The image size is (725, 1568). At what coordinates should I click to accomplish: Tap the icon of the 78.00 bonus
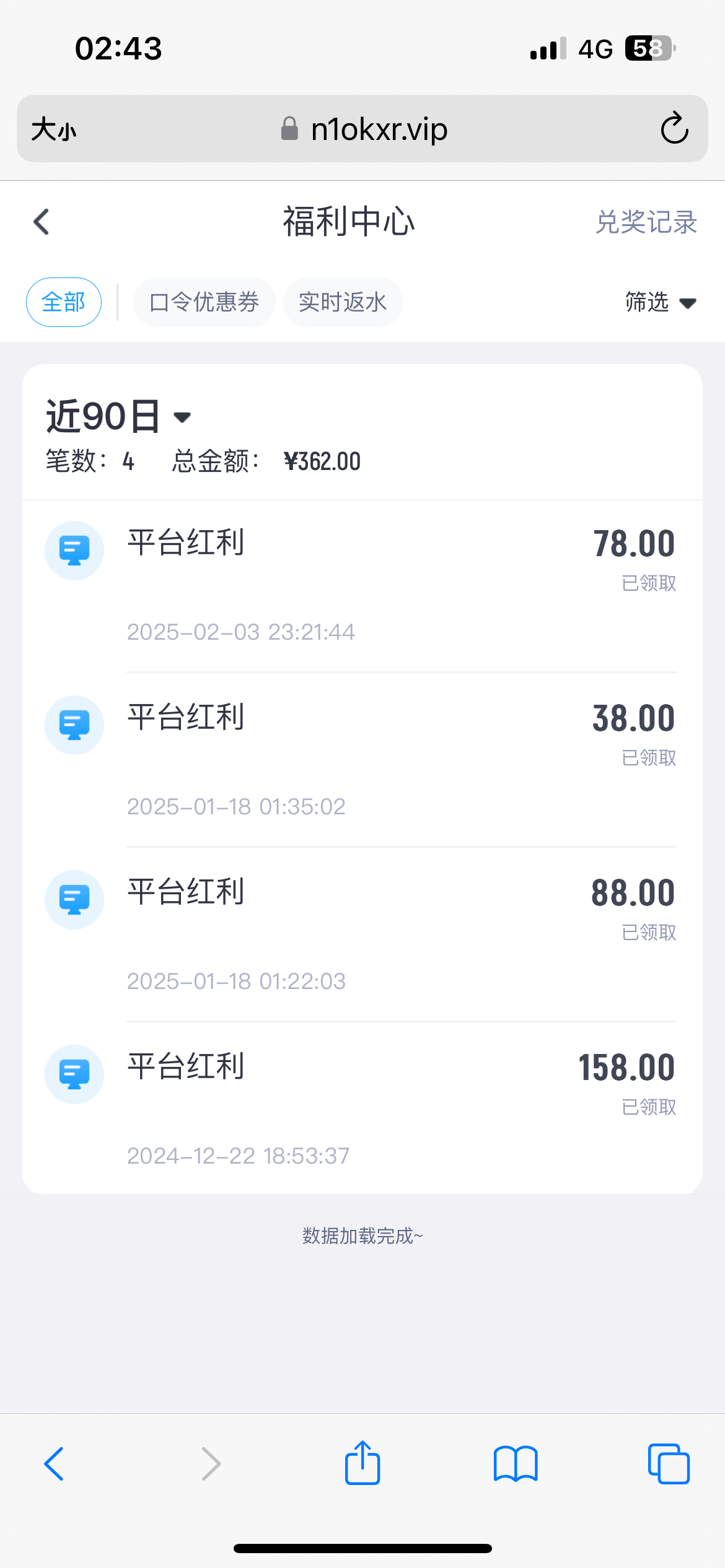tap(74, 551)
